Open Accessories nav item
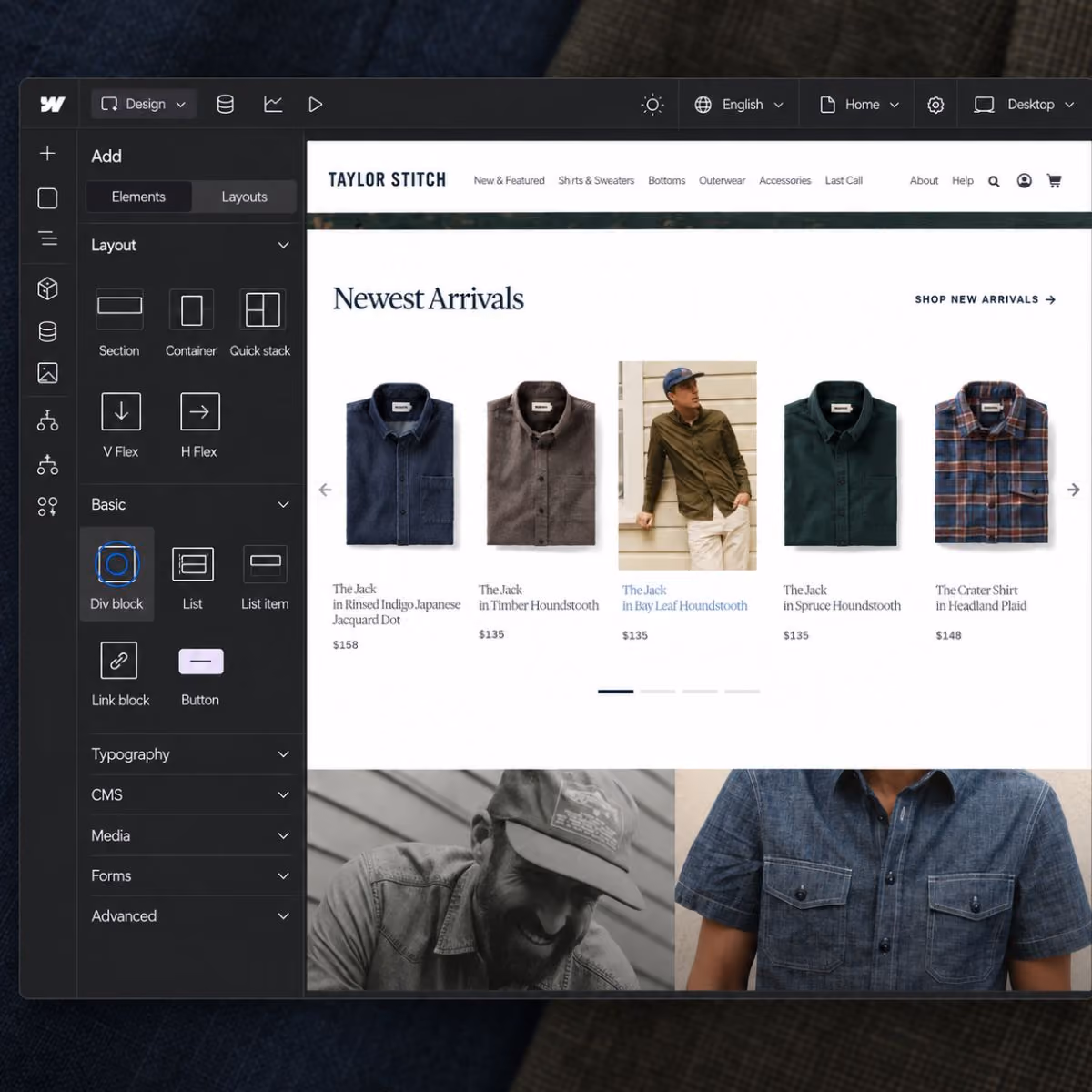The height and width of the screenshot is (1092, 1092). pyautogui.click(x=784, y=180)
